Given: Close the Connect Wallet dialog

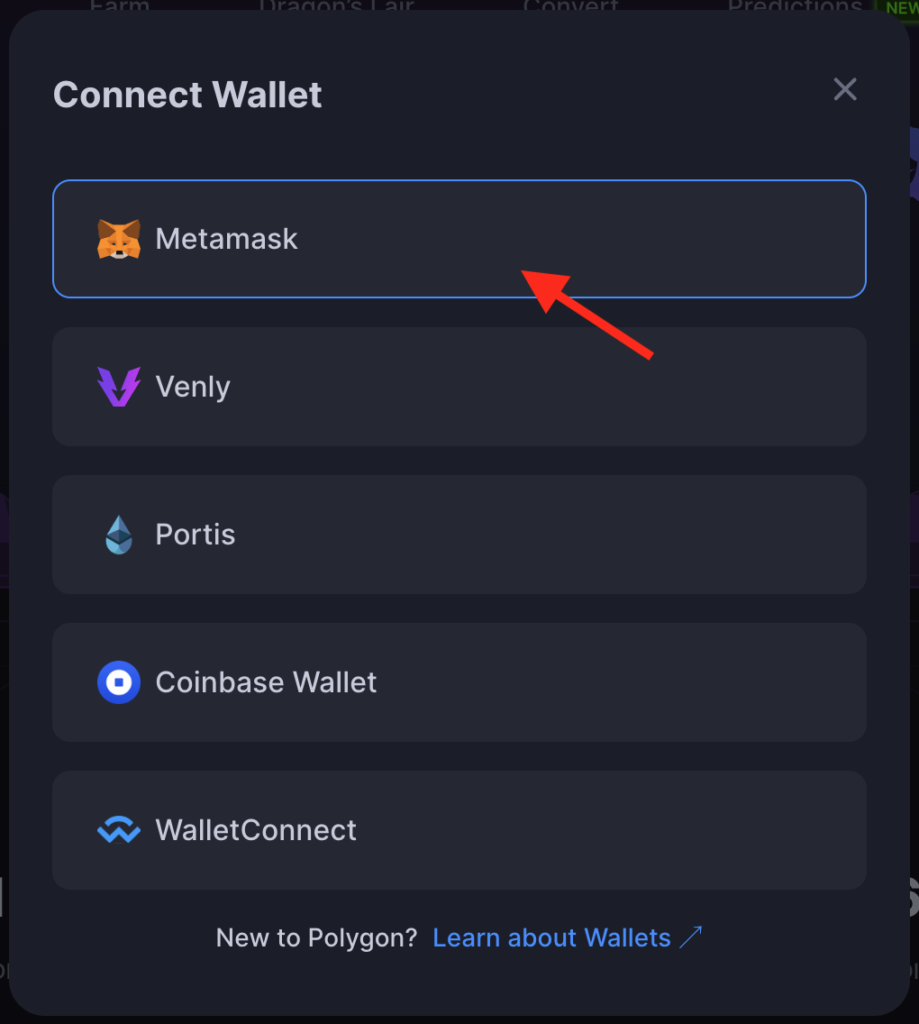Looking at the screenshot, I should tap(845, 89).
